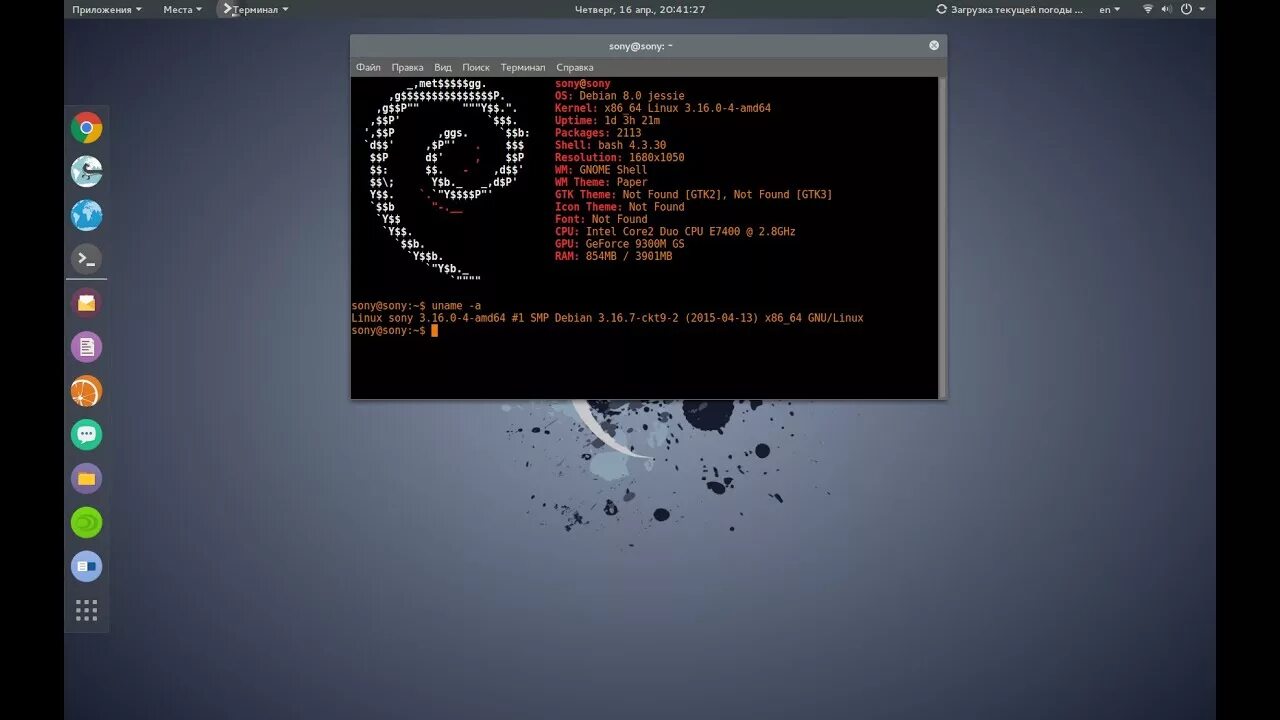Click the red 'sony@sony' header text

tap(583, 84)
